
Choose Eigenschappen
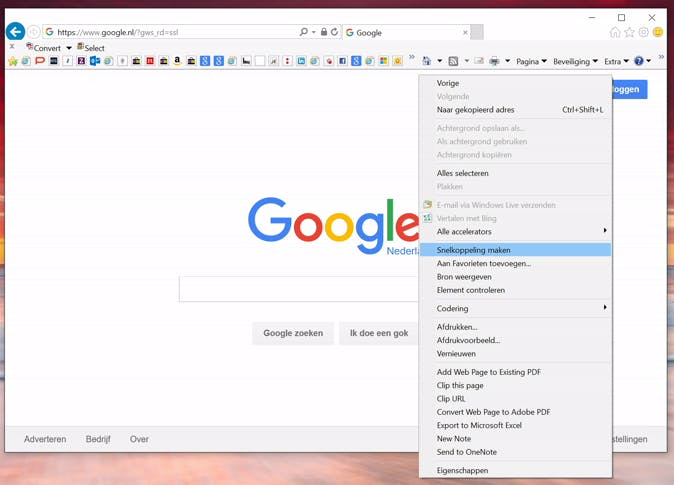click(x=515, y=470)
